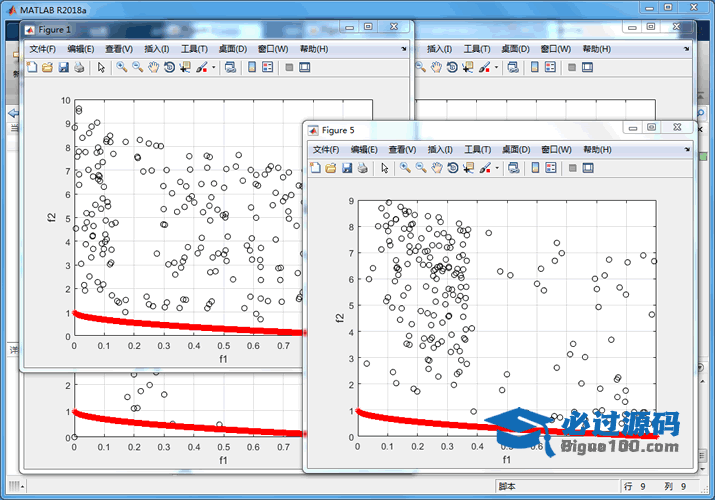Open file icon in Figure 1 toolbar
The width and height of the screenshot is (715, 500).
coord(47,67)
